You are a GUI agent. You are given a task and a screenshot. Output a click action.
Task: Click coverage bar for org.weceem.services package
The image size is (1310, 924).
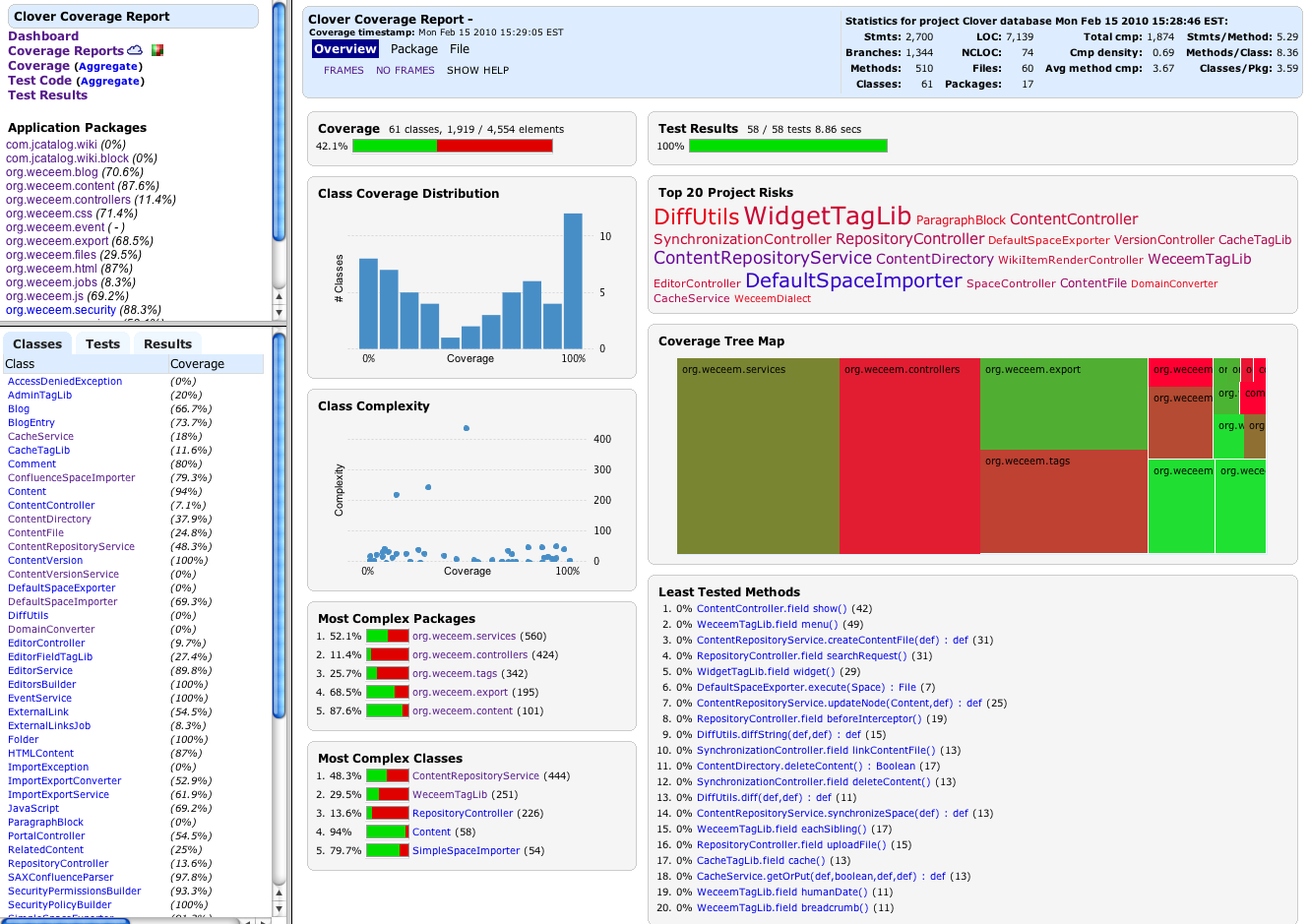388,637
